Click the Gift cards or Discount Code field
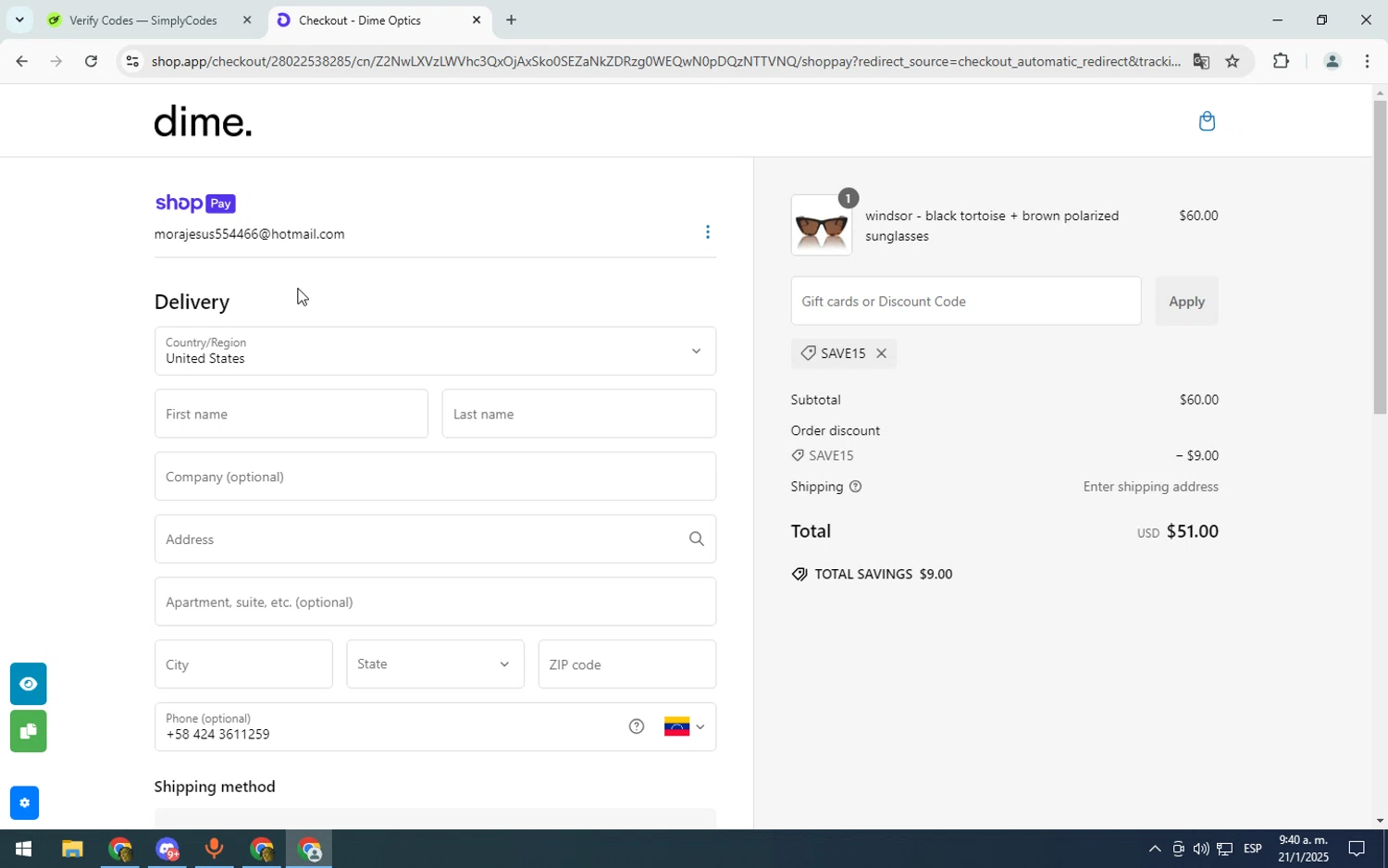Screen dimensions: 1388x868 point(965,301)
